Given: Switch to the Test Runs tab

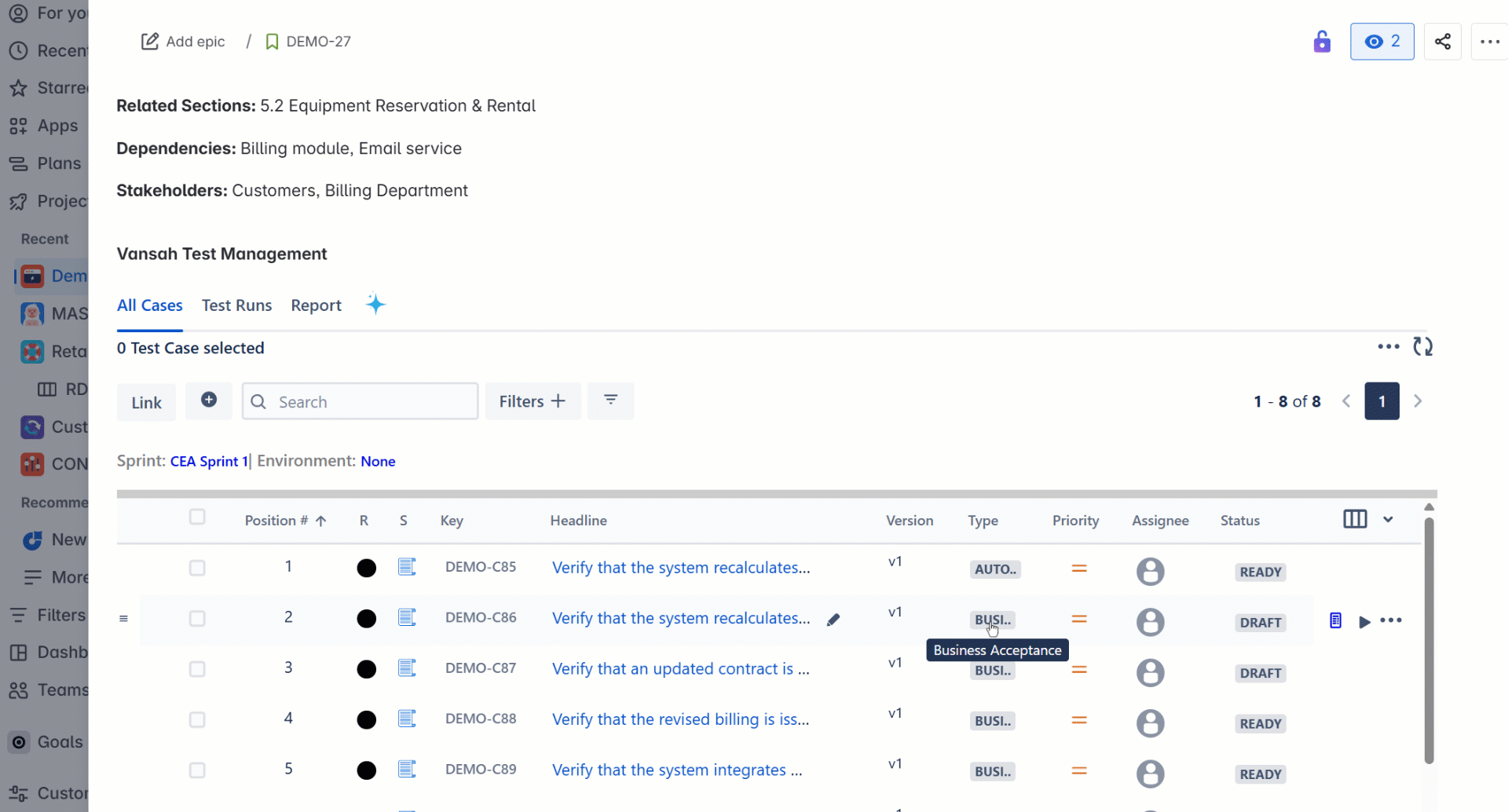Looking at the screenshot, I should click(236, 305).
